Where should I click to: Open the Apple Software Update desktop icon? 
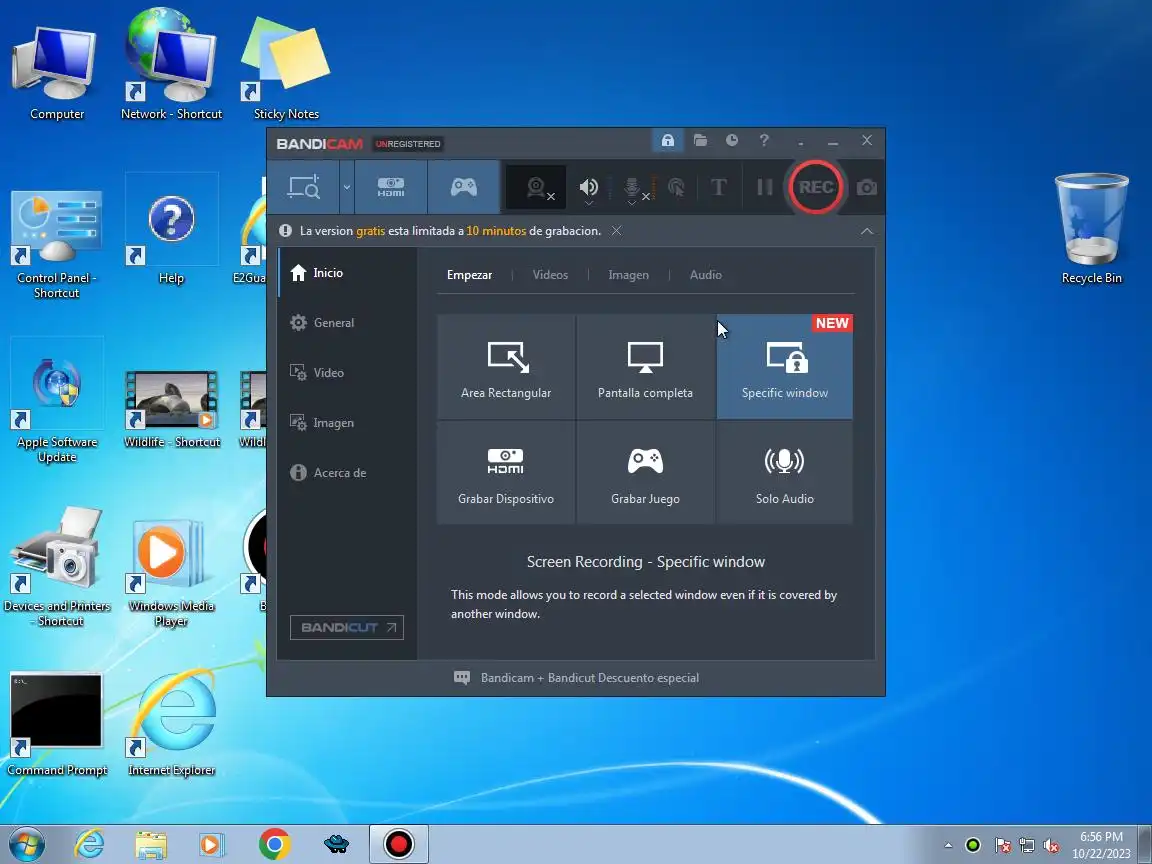[57, 400]
